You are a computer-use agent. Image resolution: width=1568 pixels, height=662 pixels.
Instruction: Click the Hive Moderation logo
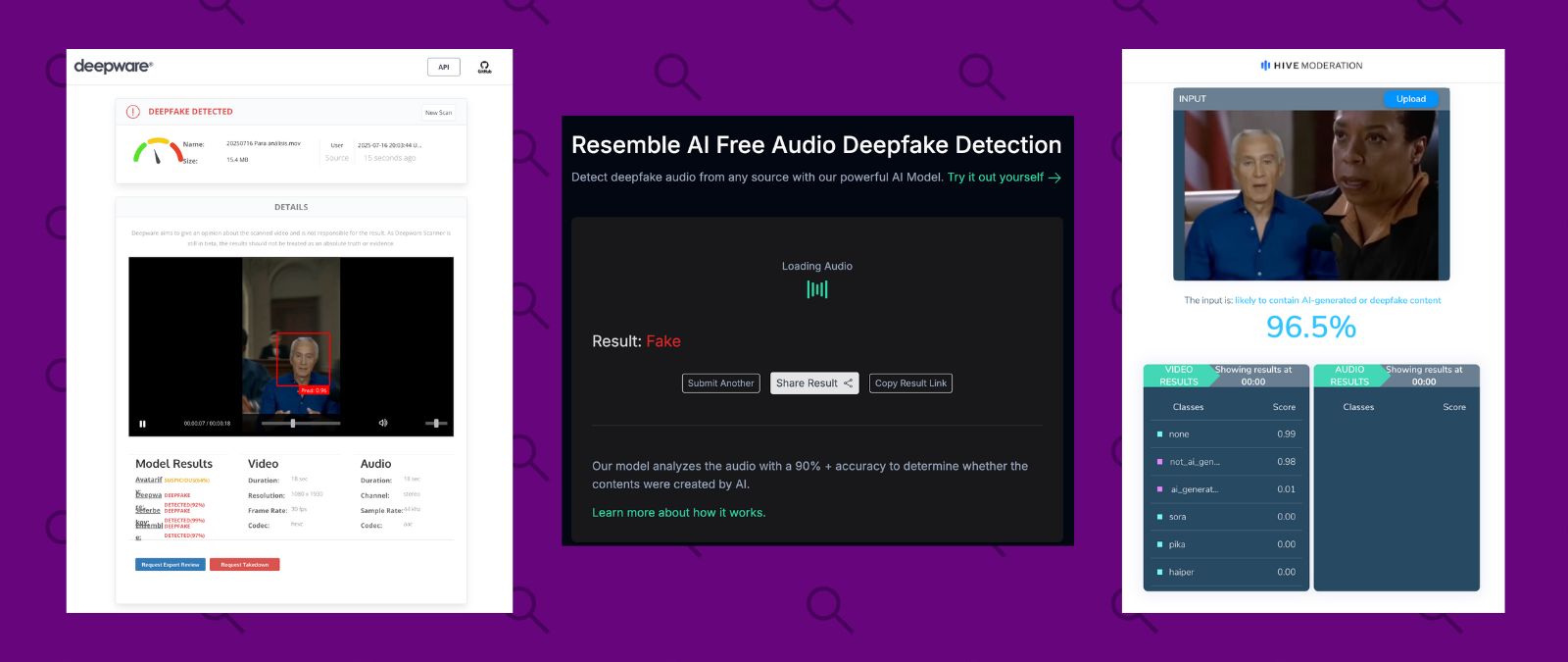click(1311, 66)
